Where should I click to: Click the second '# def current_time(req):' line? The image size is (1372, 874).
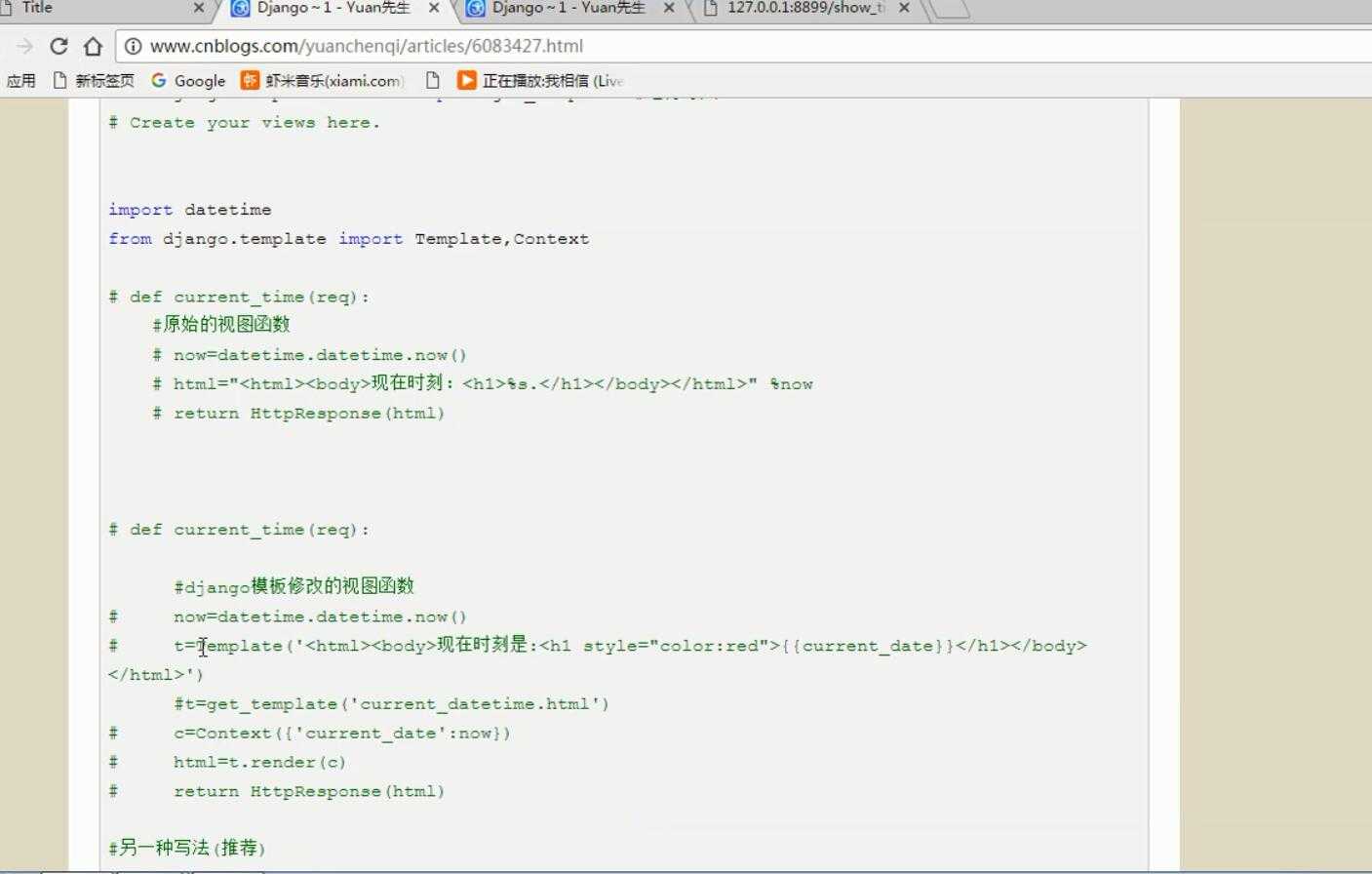(239, 530)
